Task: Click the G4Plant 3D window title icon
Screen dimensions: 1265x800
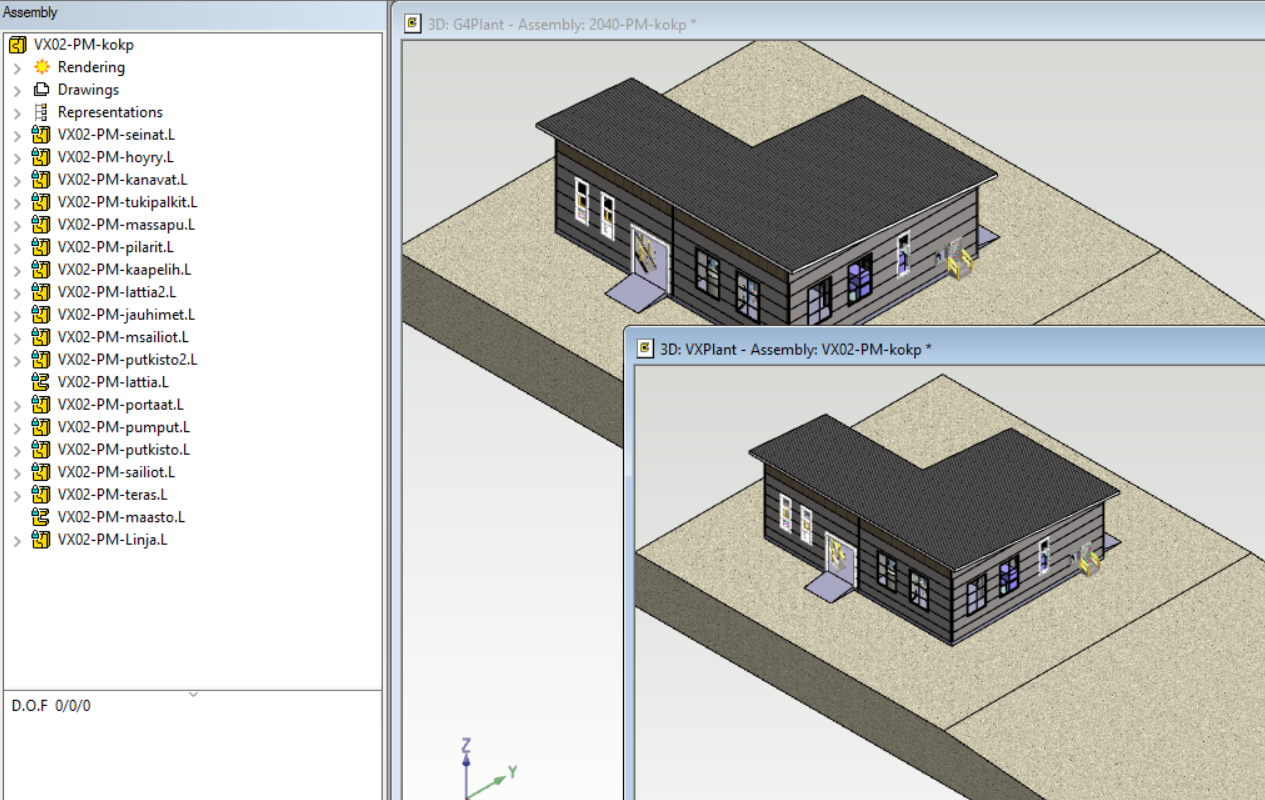Action: click(x=412, y=24)
